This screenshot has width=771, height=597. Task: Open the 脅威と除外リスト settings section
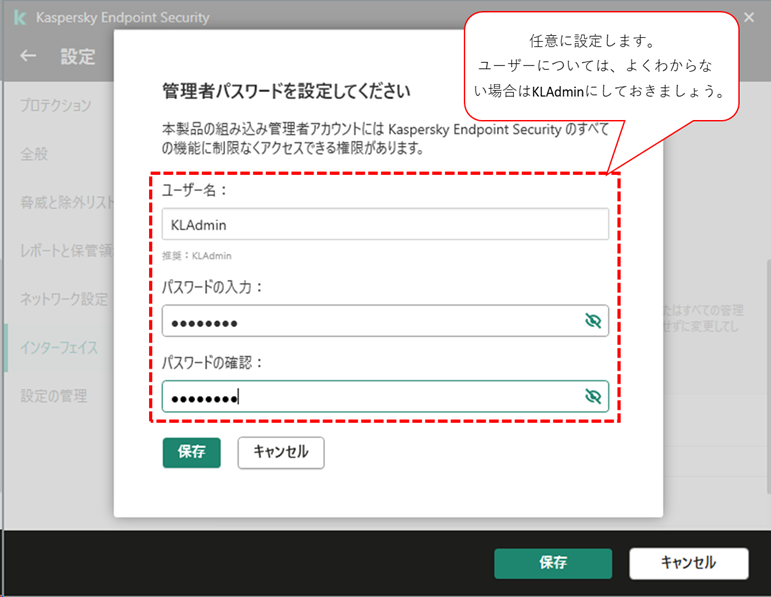pyautogui.click(x=67, y=202)
